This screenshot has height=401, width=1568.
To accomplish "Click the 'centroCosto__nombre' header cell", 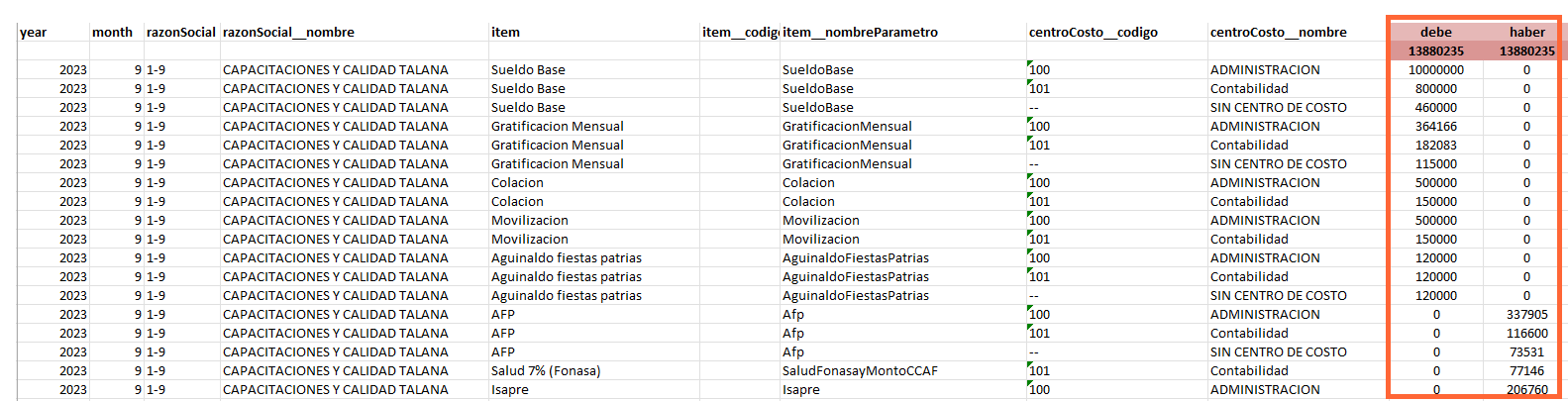I will pyautogui.click(x=1298, y=32).
